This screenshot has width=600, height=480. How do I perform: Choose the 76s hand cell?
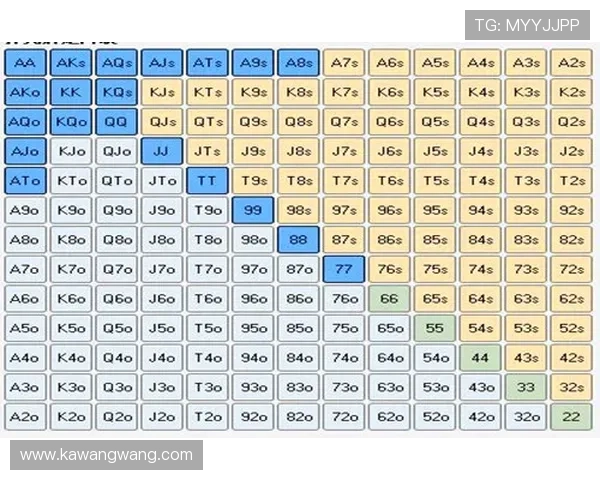(389, 270)
